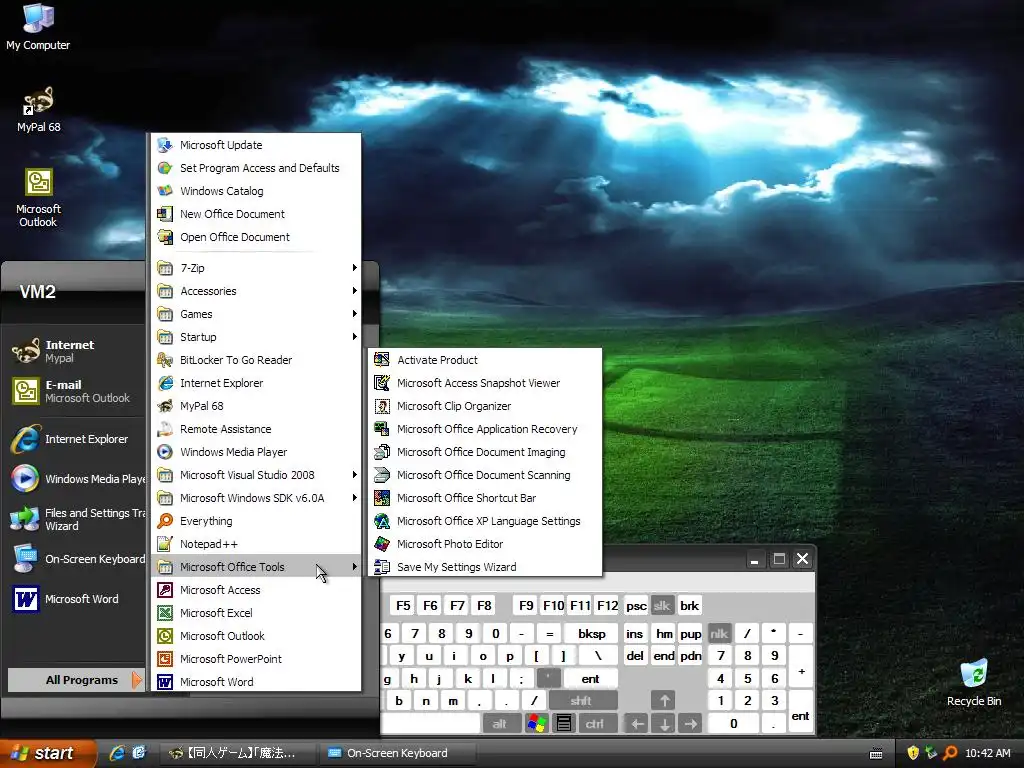
Task: Click Files and Settings Transfer Wizard icon
Action: (x=25, y=520)
